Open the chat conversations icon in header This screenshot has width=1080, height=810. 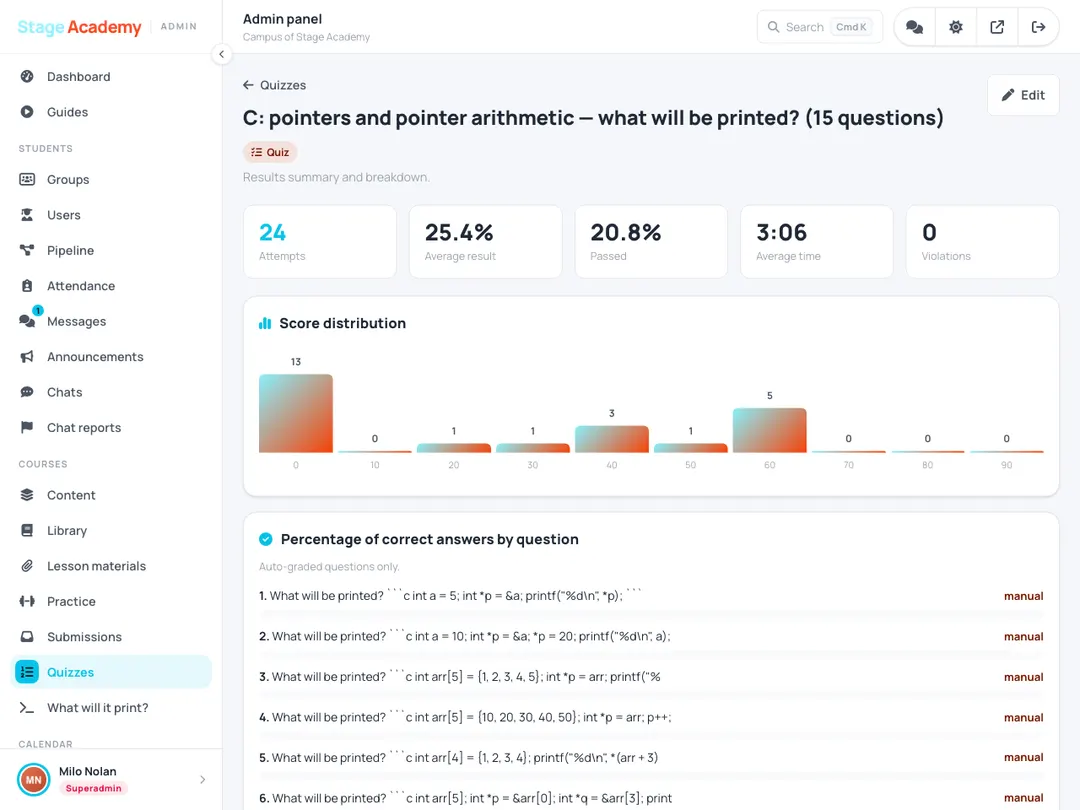click(x=914, y=27)
